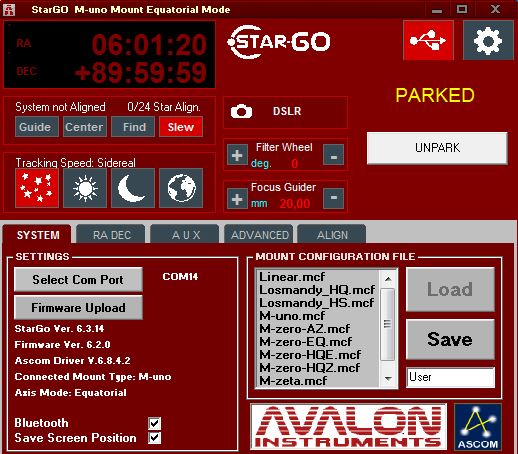This screenshot has height=454, width=518.
Task: Select the sidereal stars tracking icon
Action: [x=37, y=188]
